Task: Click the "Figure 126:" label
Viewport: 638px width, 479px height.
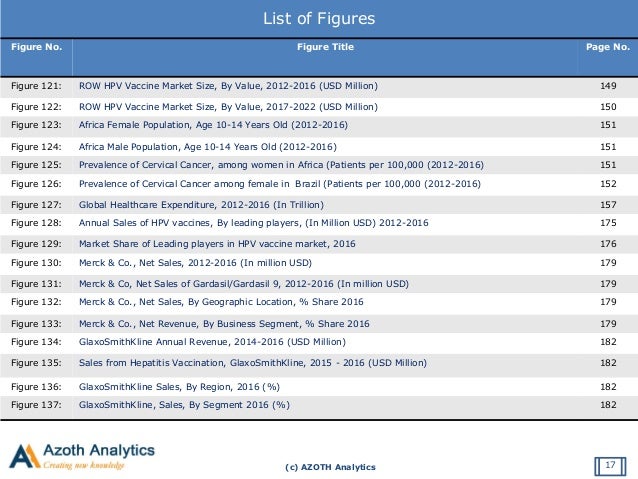Action: click(x=36, y=184)
